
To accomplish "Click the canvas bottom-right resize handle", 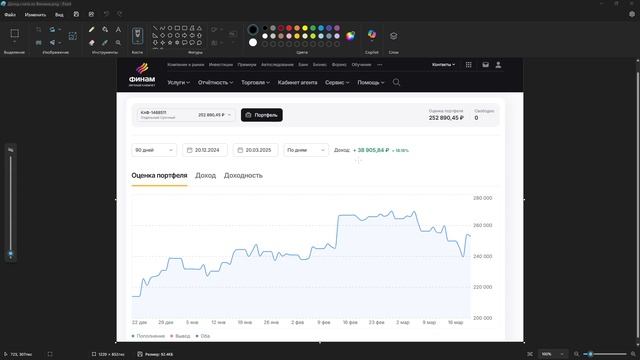I will 524,342.
